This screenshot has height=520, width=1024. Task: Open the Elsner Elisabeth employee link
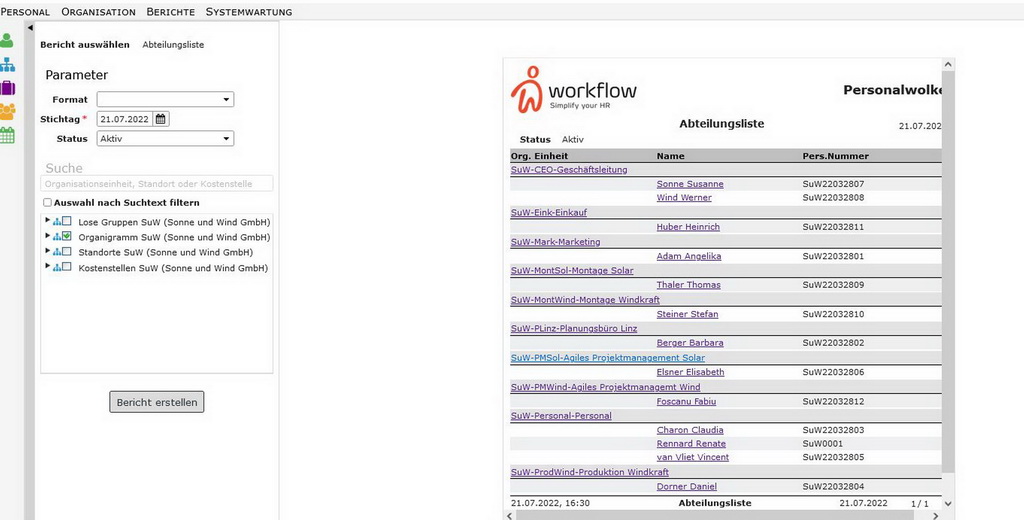(x=690, y=372)
